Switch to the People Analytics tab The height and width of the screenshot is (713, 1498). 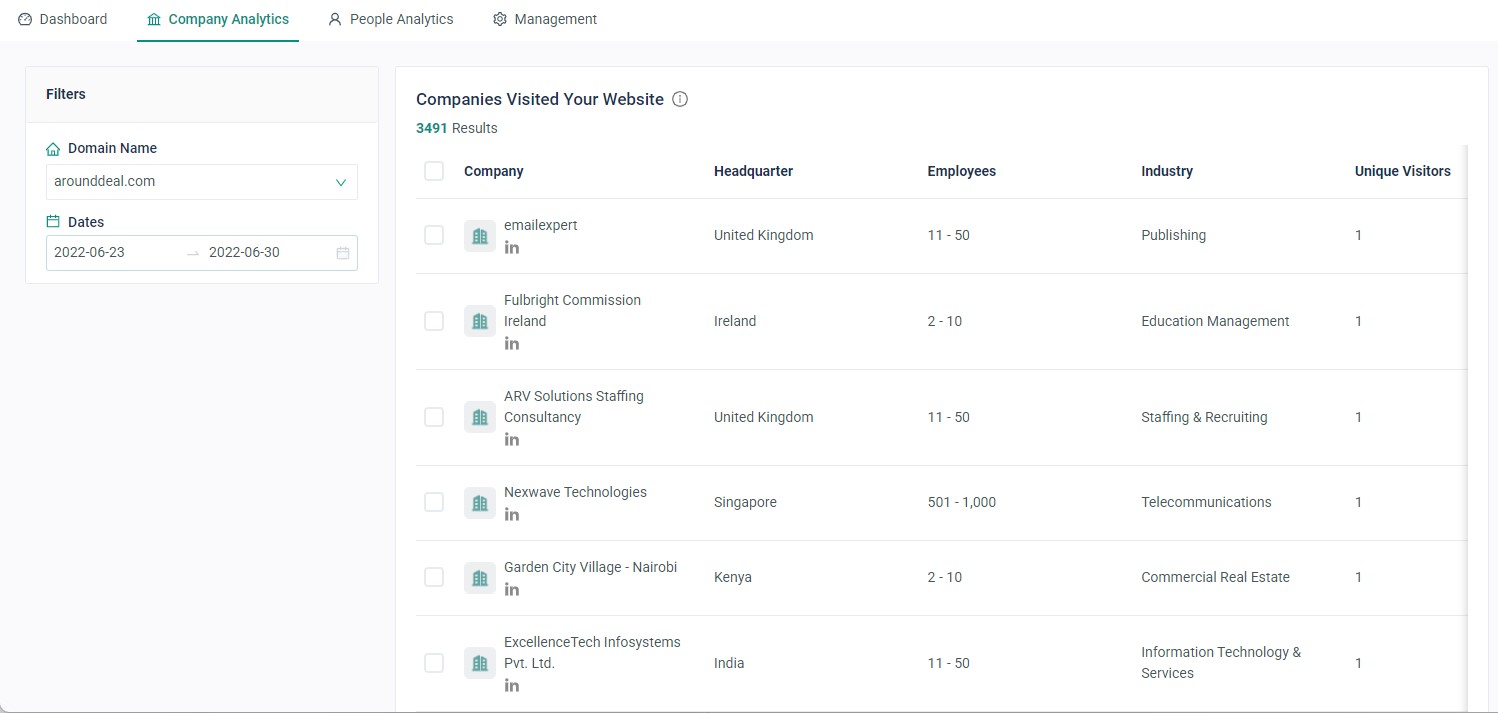pyautogui.click(x=390, y=19)
